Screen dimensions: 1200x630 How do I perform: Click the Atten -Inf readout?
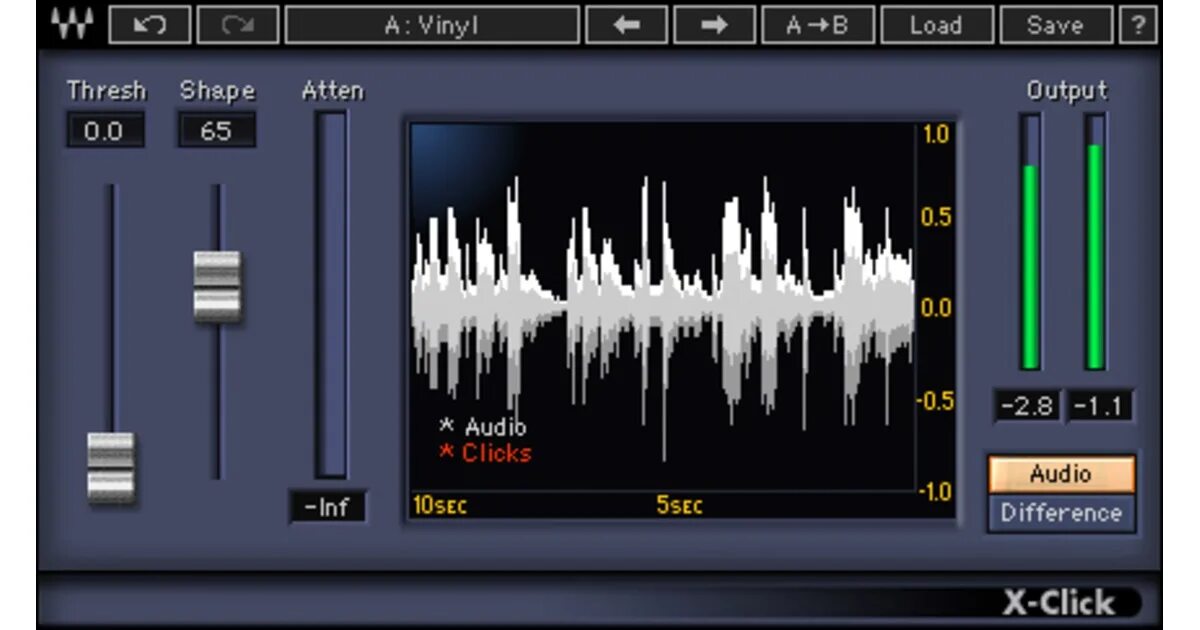pyautogui.click(x=327, y=507)
